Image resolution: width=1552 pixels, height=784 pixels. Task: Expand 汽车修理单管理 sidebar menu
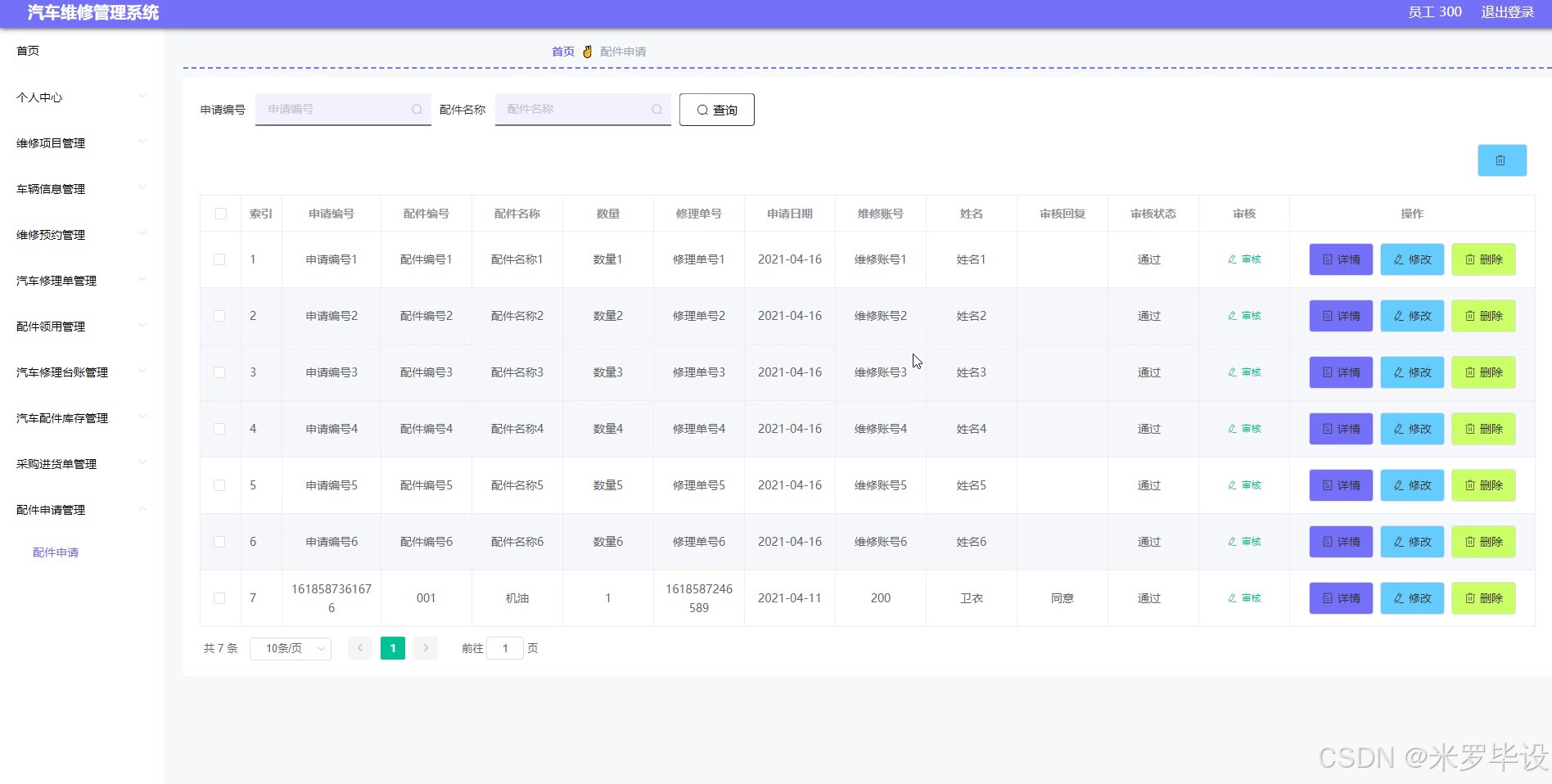(82, 281)
